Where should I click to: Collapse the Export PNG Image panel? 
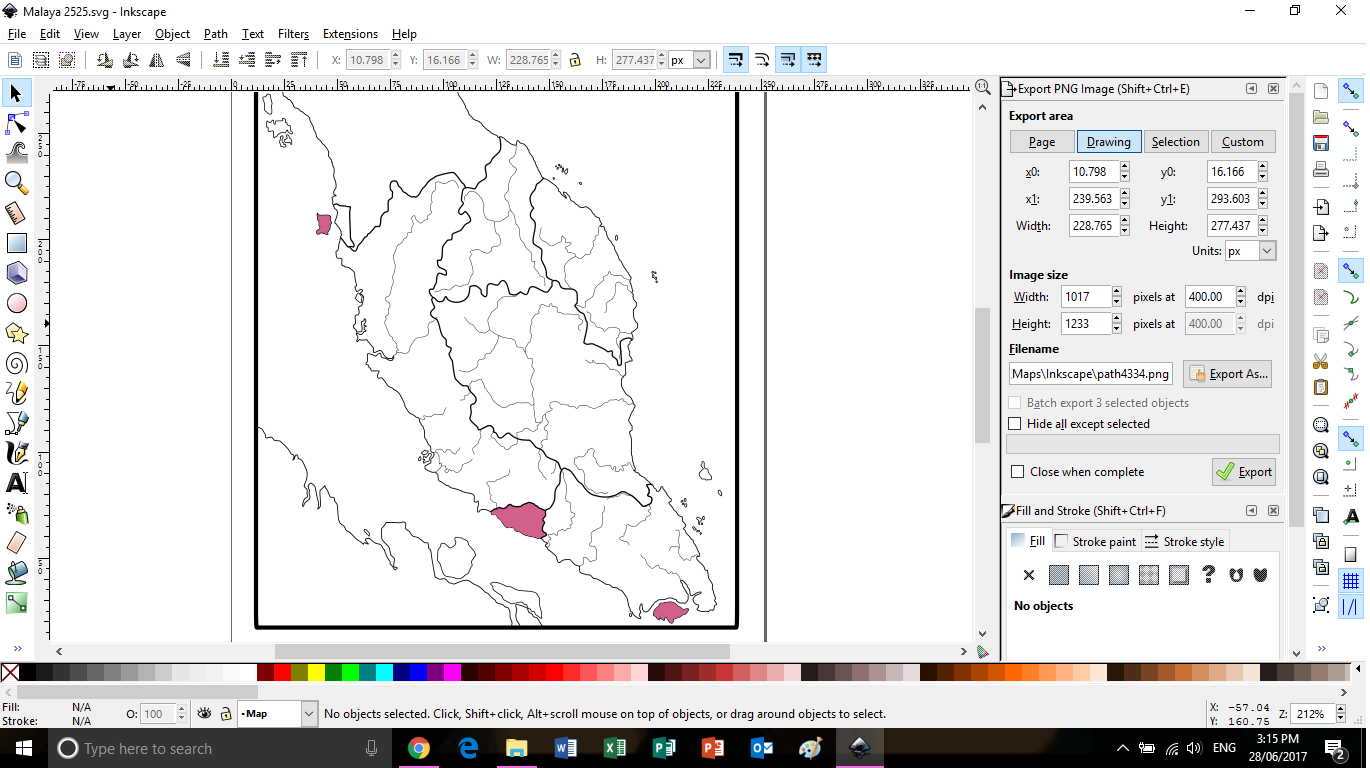pos(1252,89)
